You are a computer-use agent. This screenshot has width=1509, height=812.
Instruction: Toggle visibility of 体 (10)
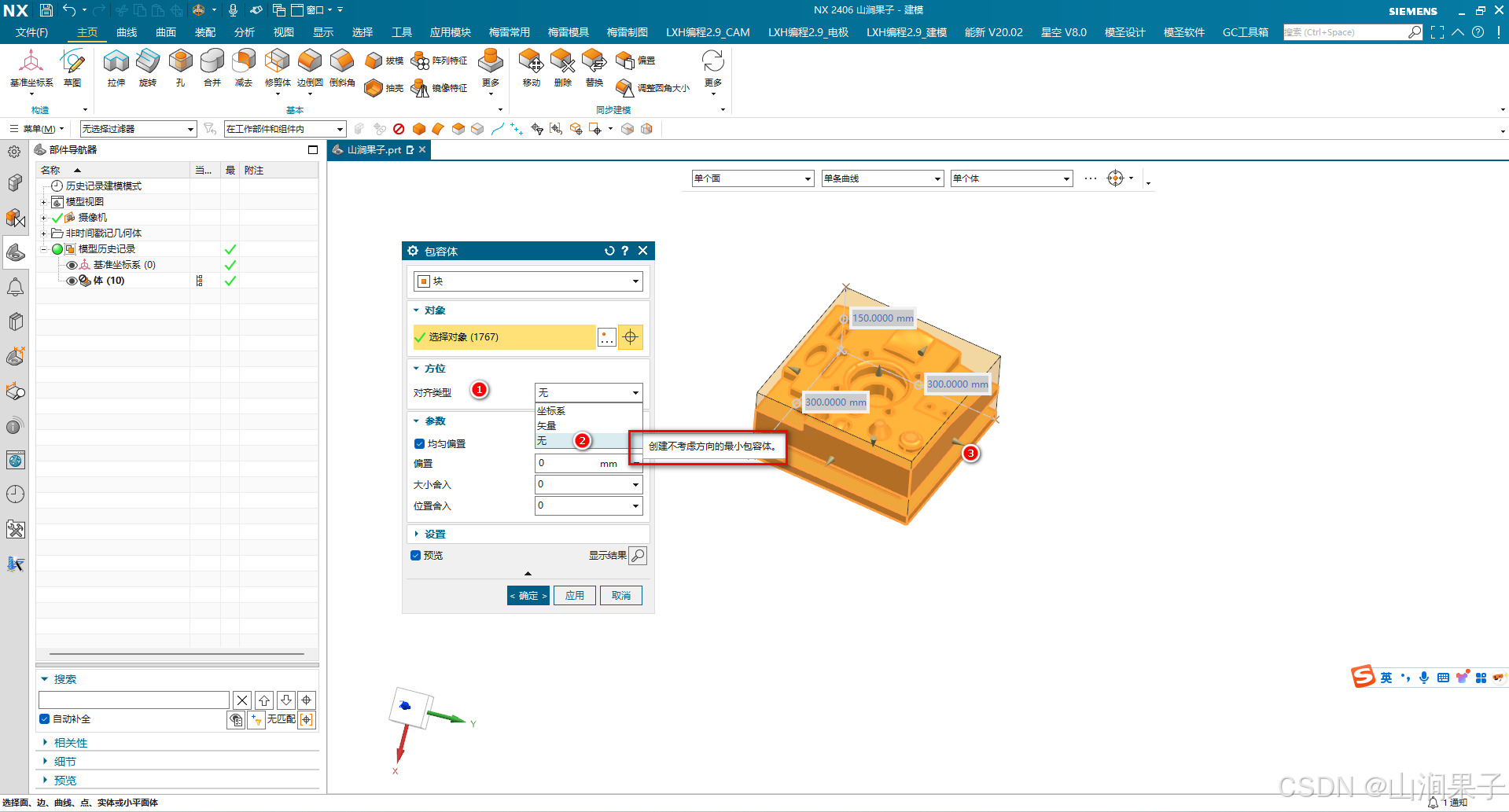click(x=72, y=281)
